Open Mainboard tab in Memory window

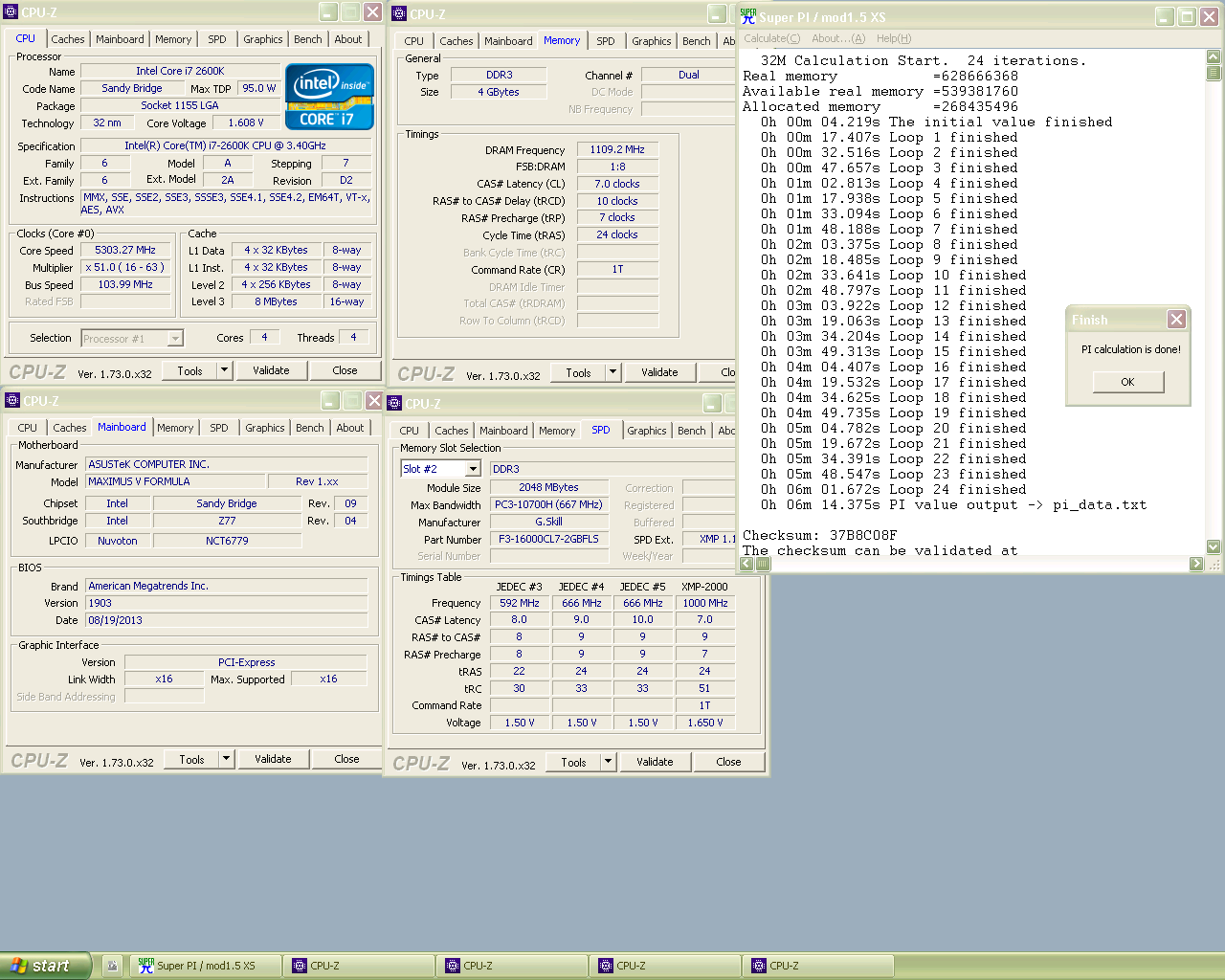[508, 41]
